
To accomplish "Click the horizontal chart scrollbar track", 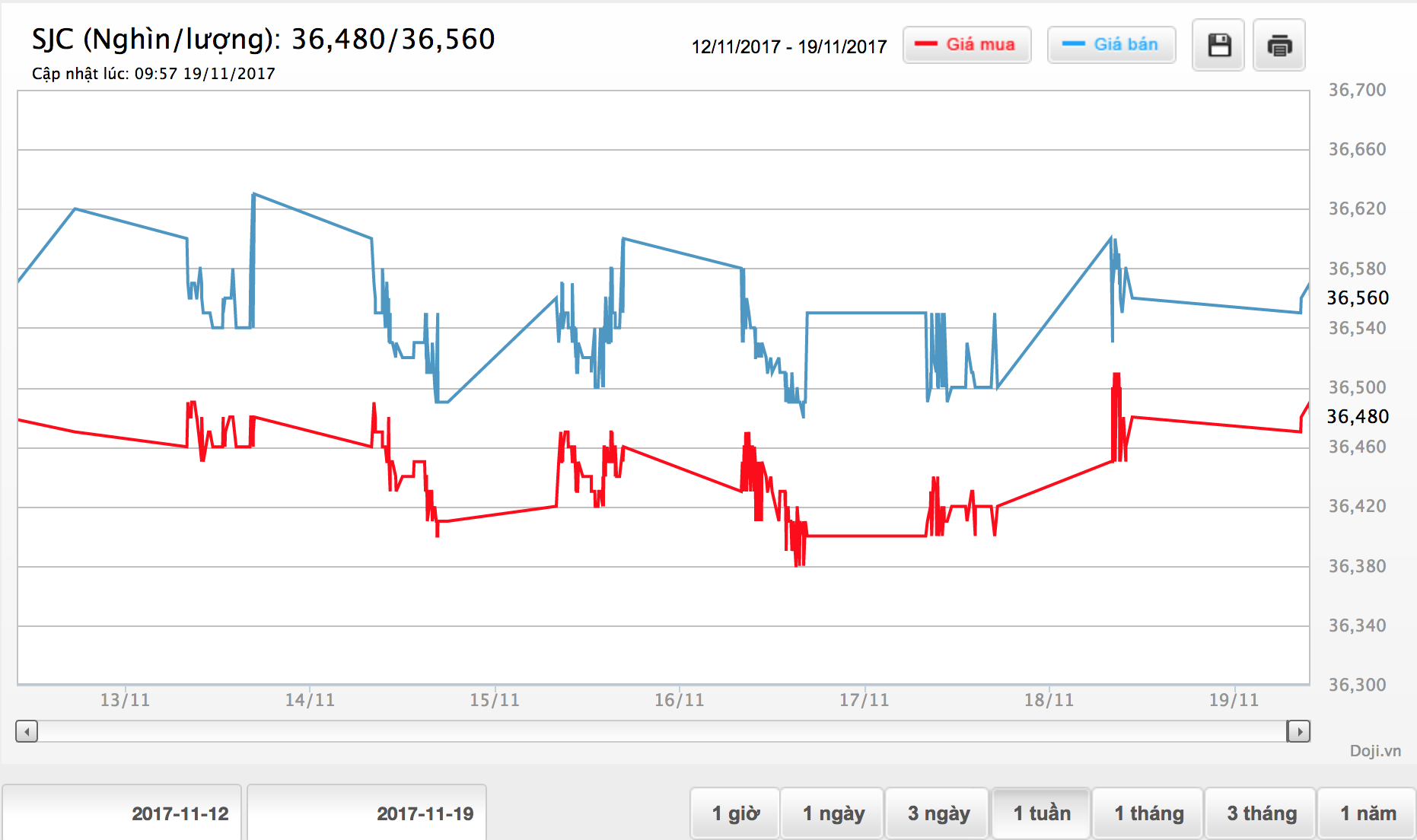I will point(662,732).
